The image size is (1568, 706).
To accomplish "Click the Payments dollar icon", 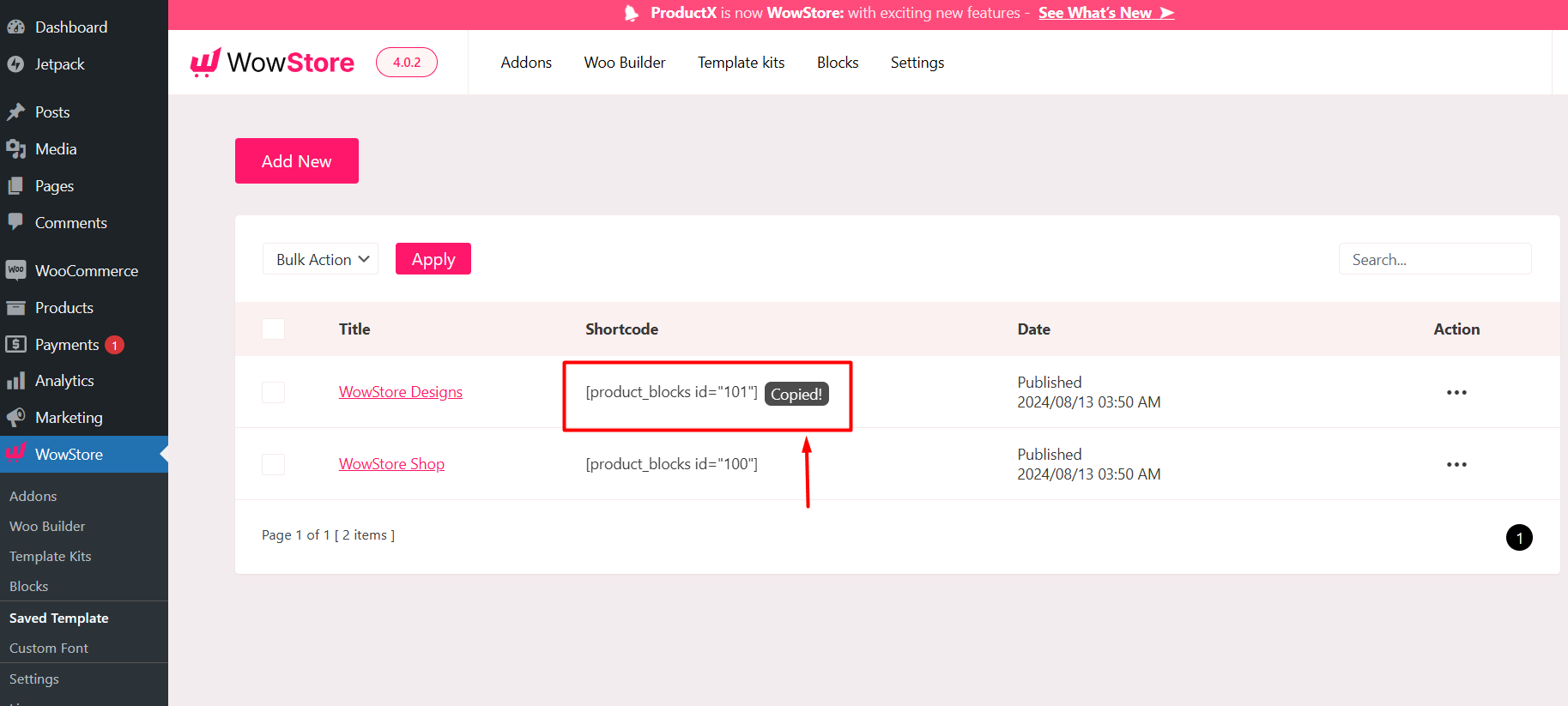I will 15,344.
